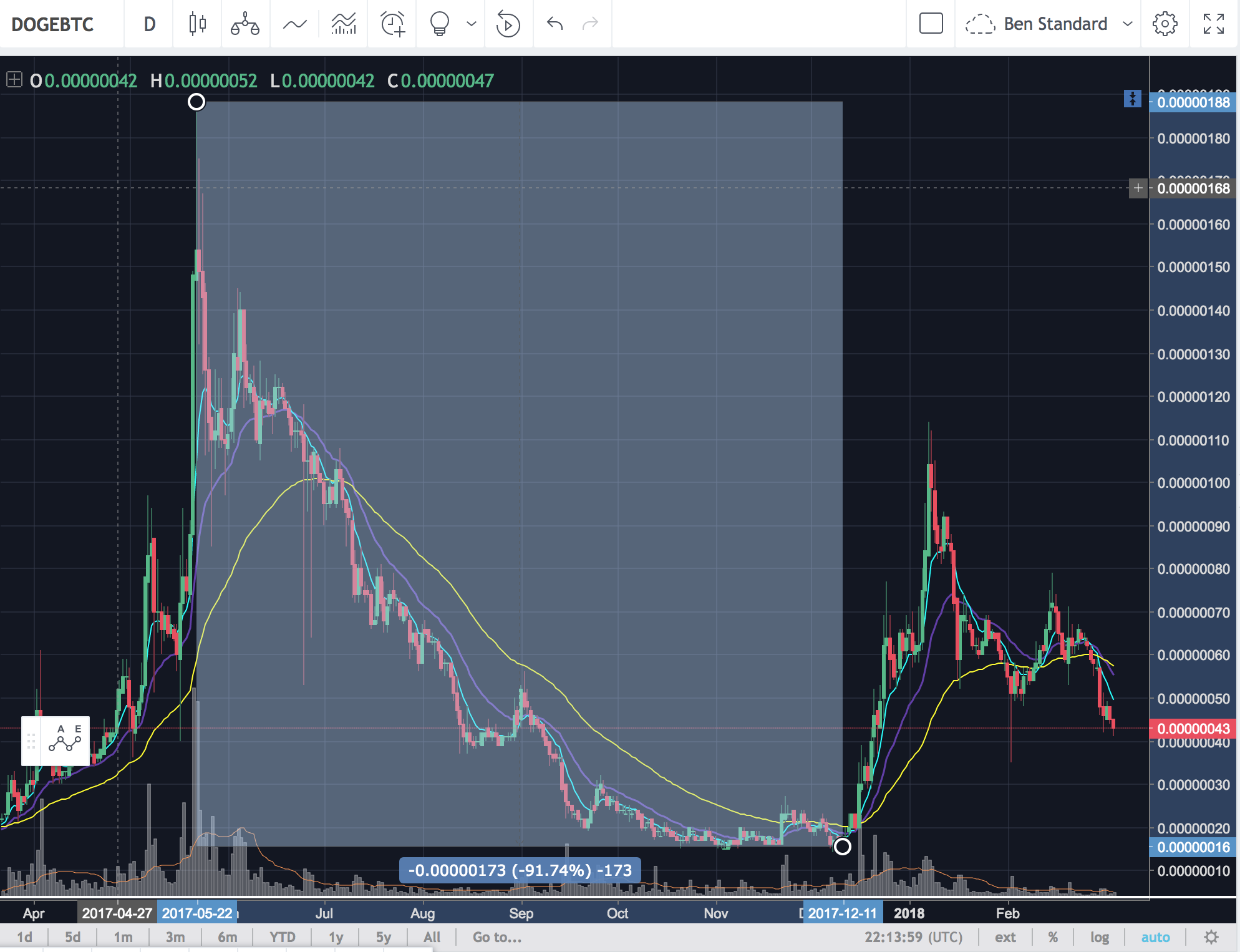1240x952 pixels.
Task: Expand the dropdown arrow next to the lightbulb
Action: click(x=472, y=24)
